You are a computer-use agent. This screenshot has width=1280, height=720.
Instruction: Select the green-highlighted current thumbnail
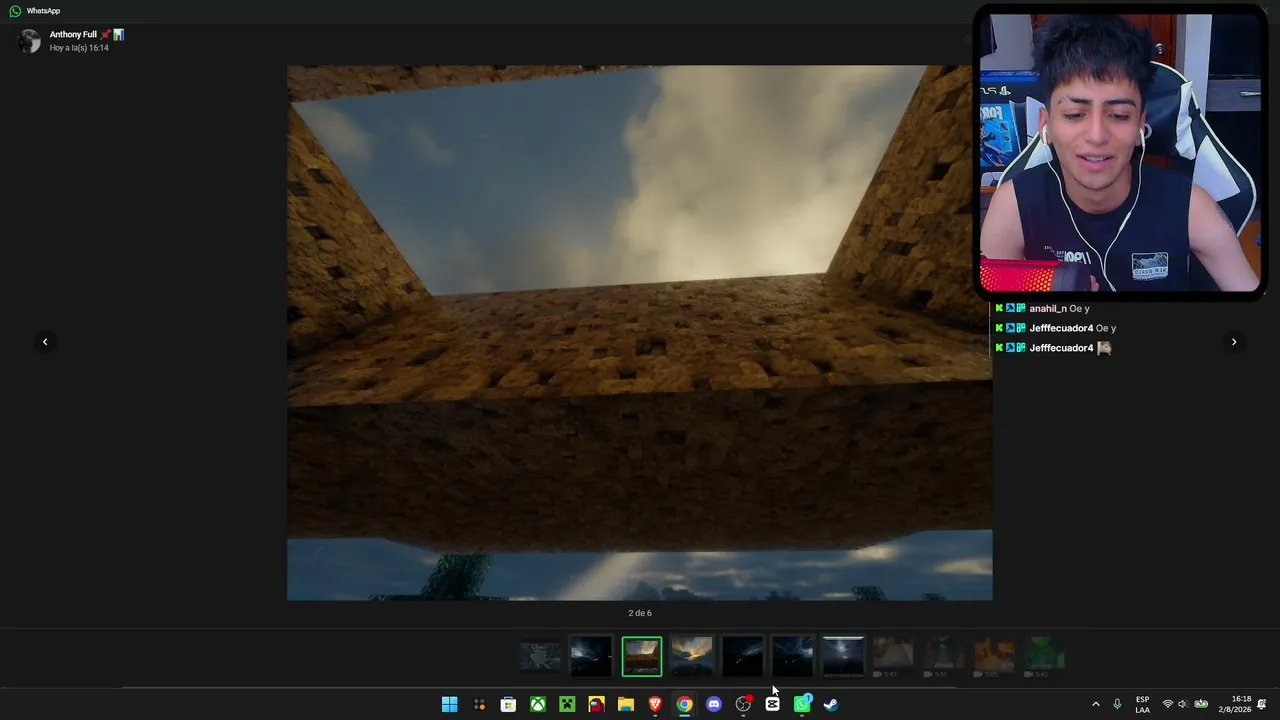(x=642, y=657)
